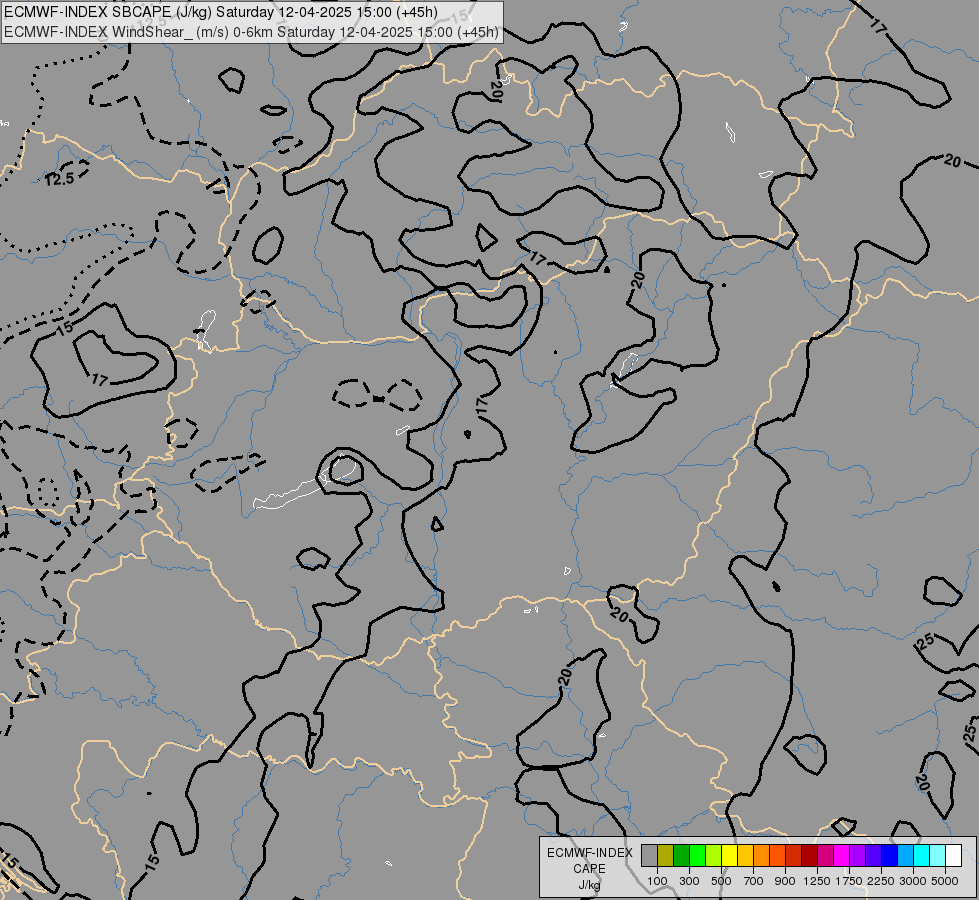Pick the cyan legend swatch
The width and height of the screenshot is (979, 900).
(x=922, y=856)
